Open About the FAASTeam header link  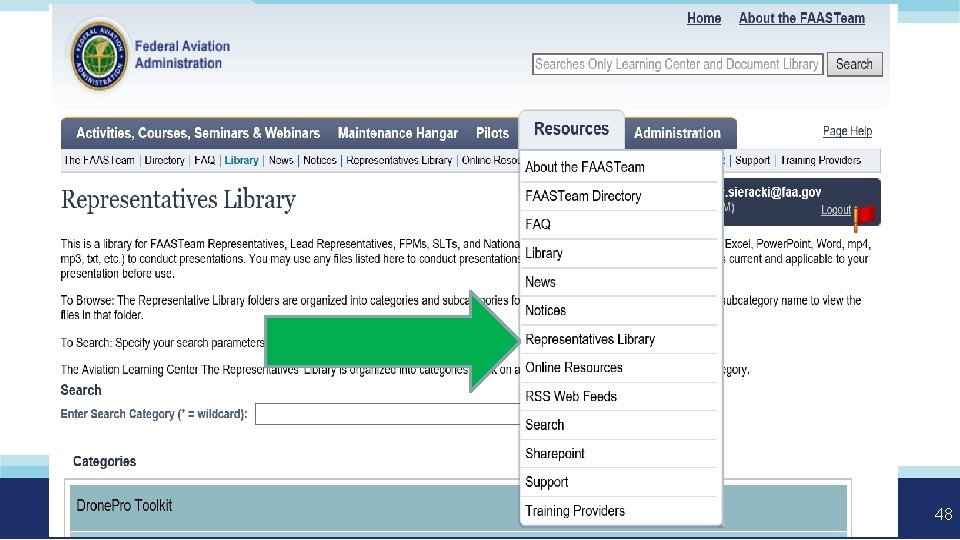tap(801, 18)
